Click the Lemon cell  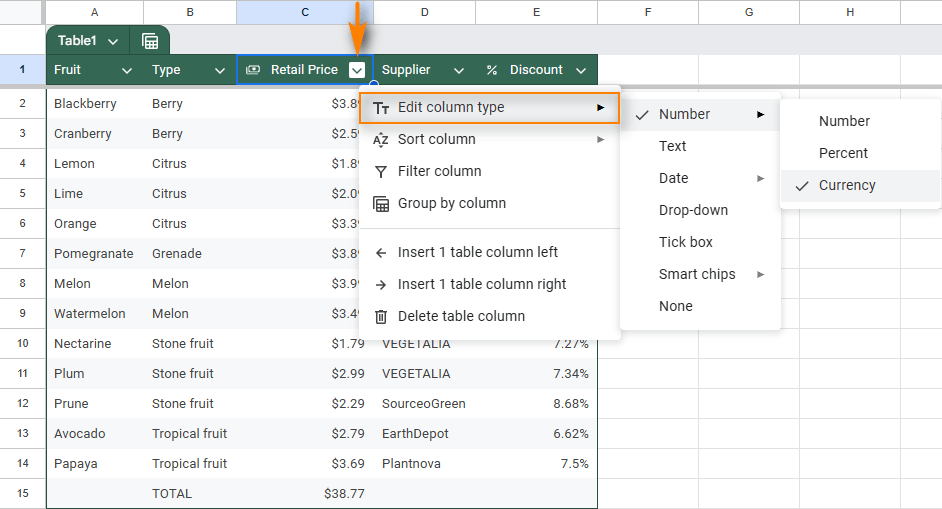tap(95, 163)
